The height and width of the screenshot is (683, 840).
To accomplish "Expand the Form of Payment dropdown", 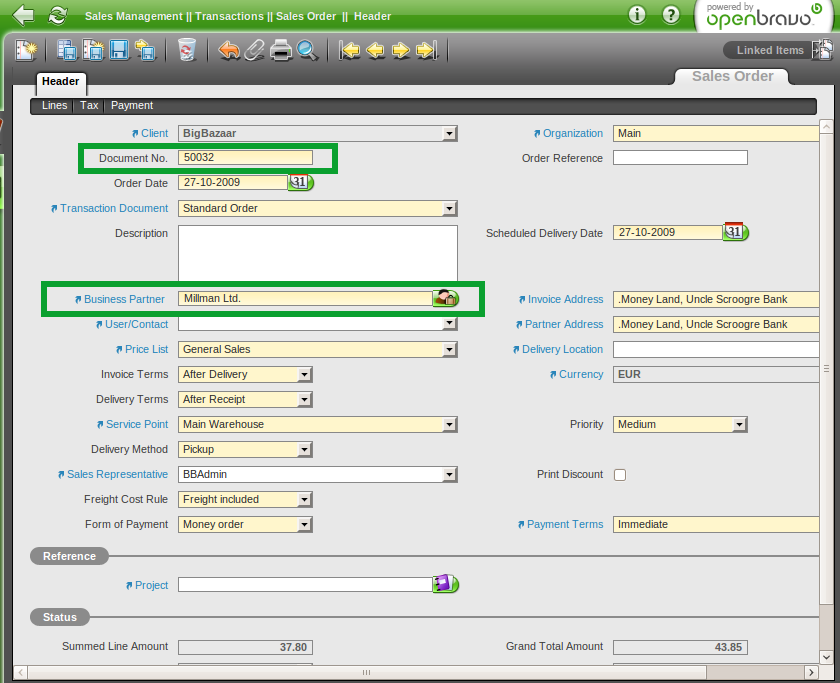I will [305, 525].
